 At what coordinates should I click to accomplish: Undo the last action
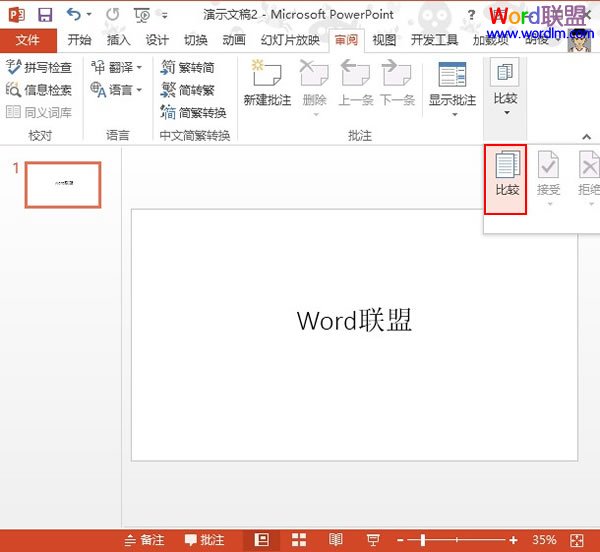pyautogui.click(x=73, y=15)
